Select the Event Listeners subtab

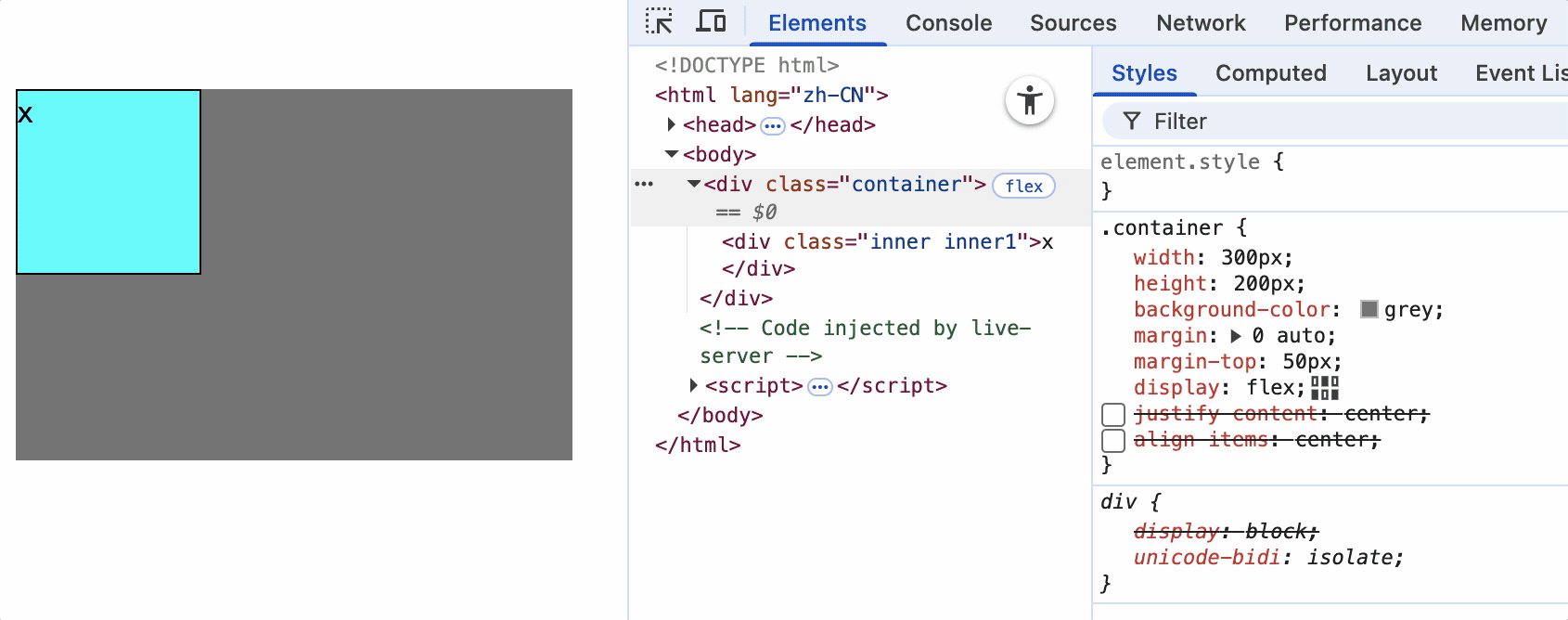[x=1521, y=73]
